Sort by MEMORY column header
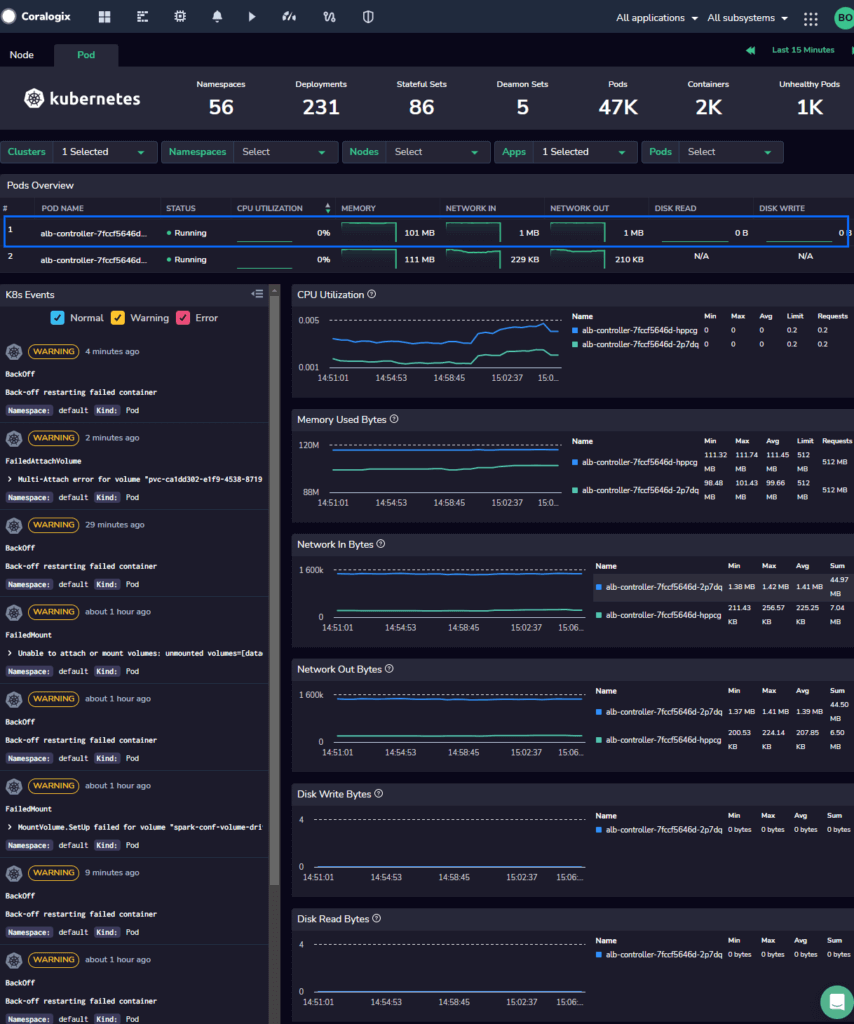Viewport: 854px width, 1024px height. (x=358, y=208)
